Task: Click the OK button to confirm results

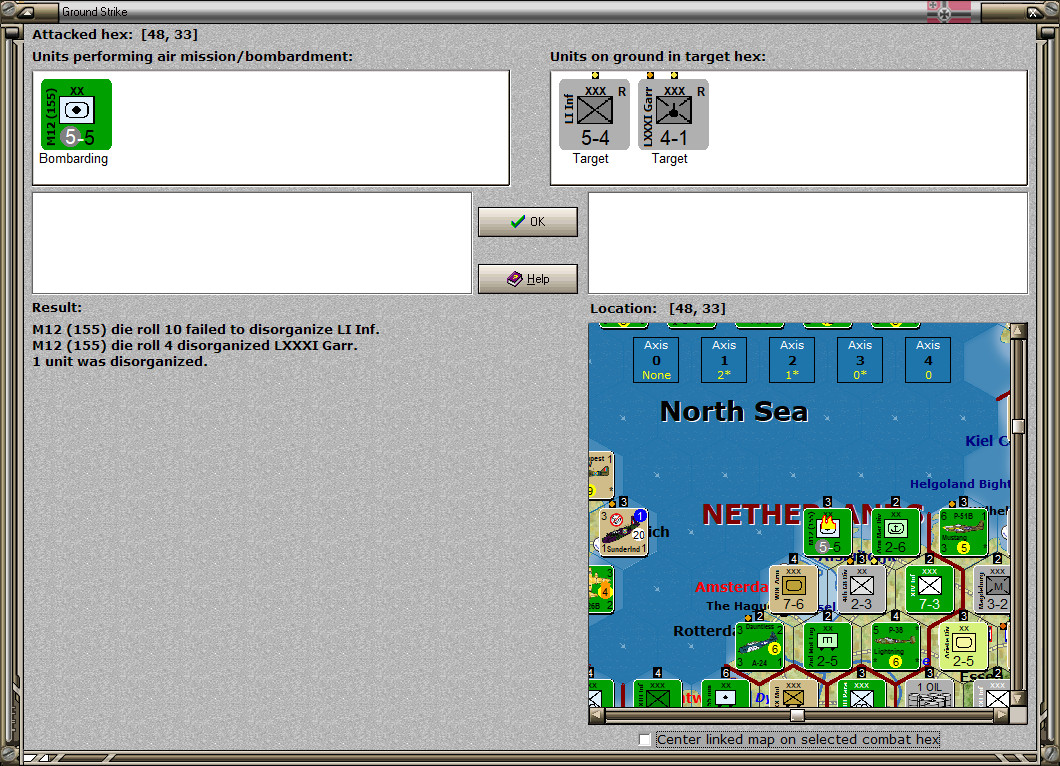Action: 527,221
